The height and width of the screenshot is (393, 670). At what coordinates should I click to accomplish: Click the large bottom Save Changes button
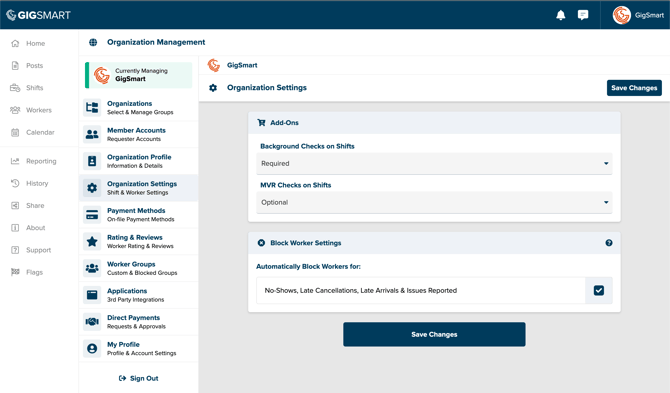point(434,334)
